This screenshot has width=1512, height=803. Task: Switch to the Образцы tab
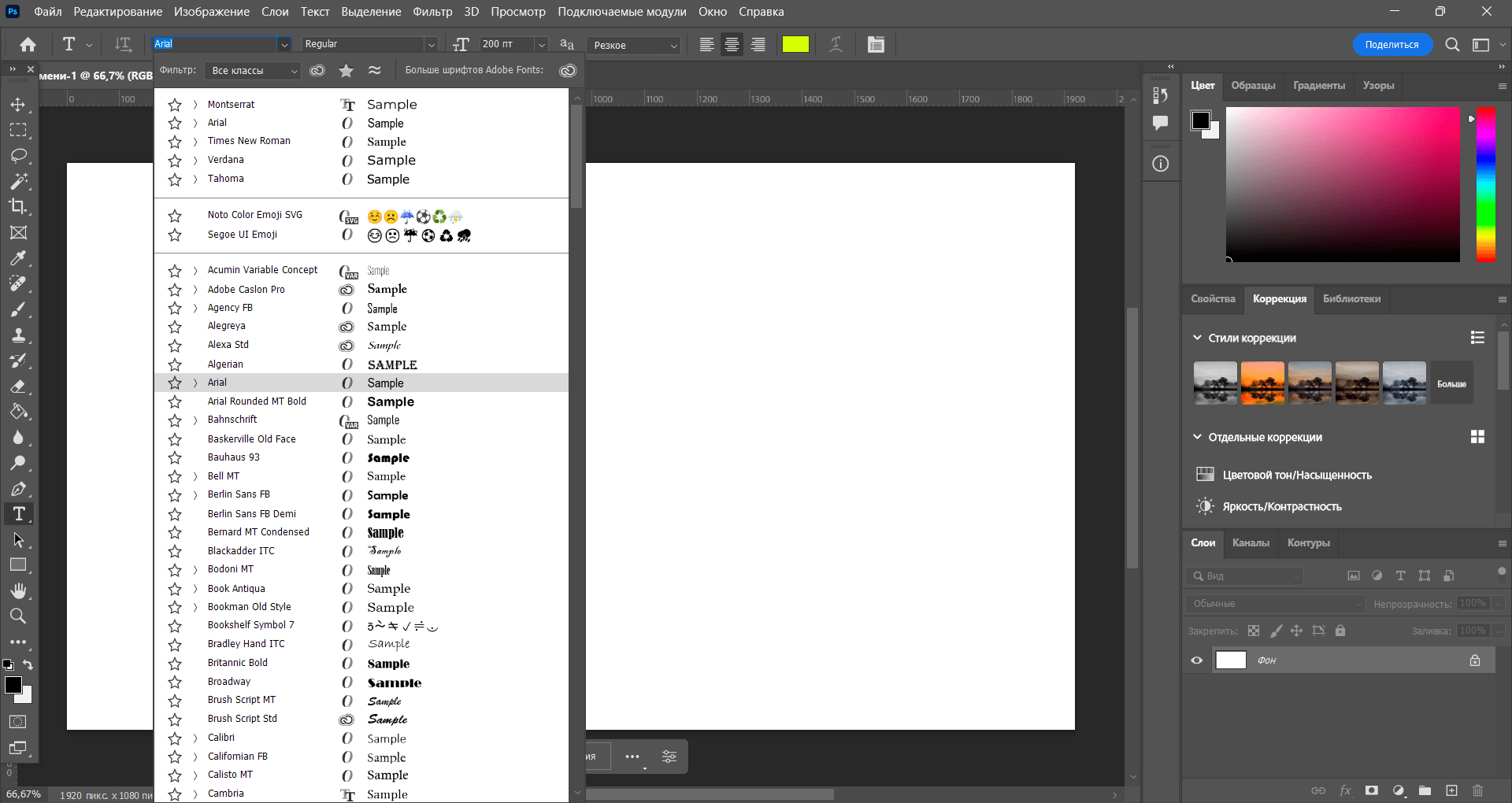1253,85
